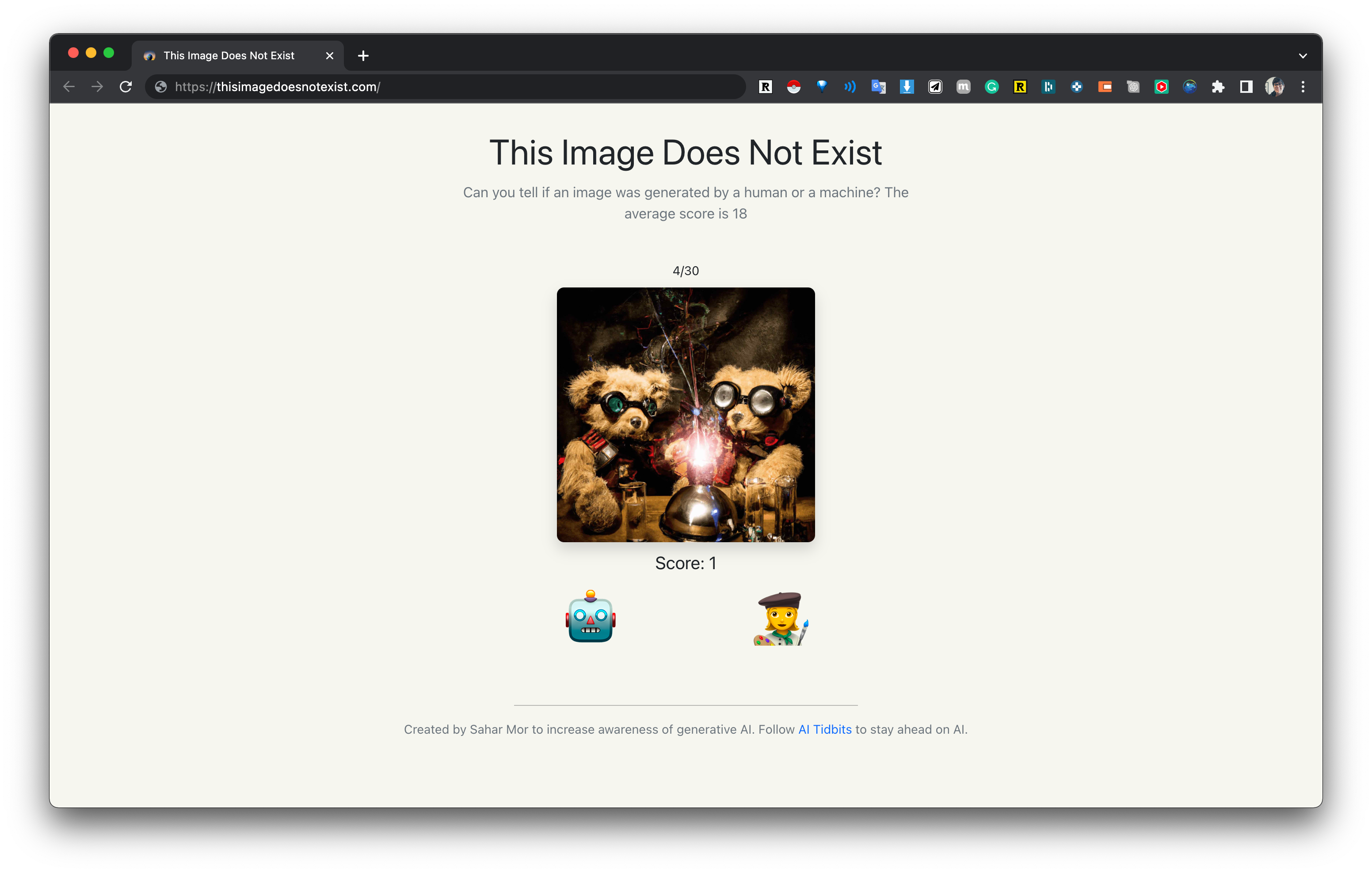Focus the thisimagedoesnotexist.com address bar
This screenshot has width=1372, height=873.
click(445, 87)
